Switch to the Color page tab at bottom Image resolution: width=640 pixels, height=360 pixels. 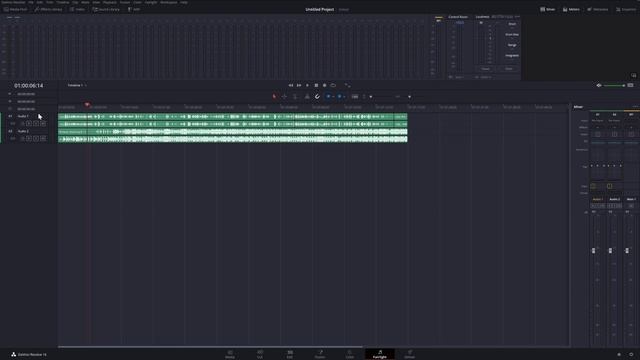point(350,354)
